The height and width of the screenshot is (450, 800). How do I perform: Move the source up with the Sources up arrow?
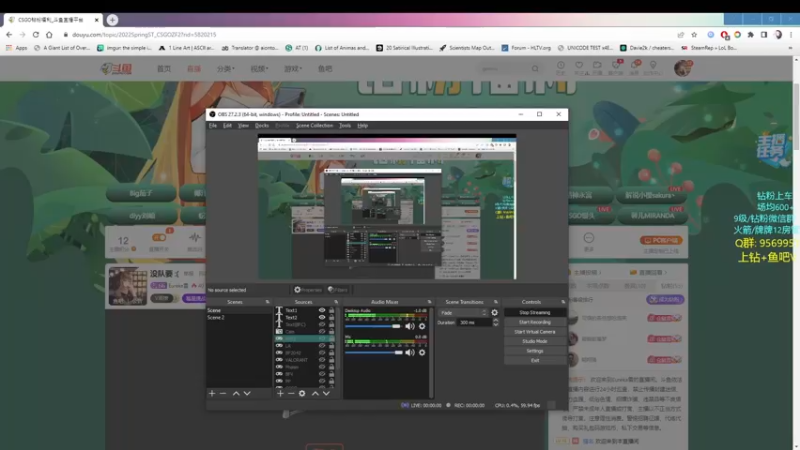click(x=315, y=393)
